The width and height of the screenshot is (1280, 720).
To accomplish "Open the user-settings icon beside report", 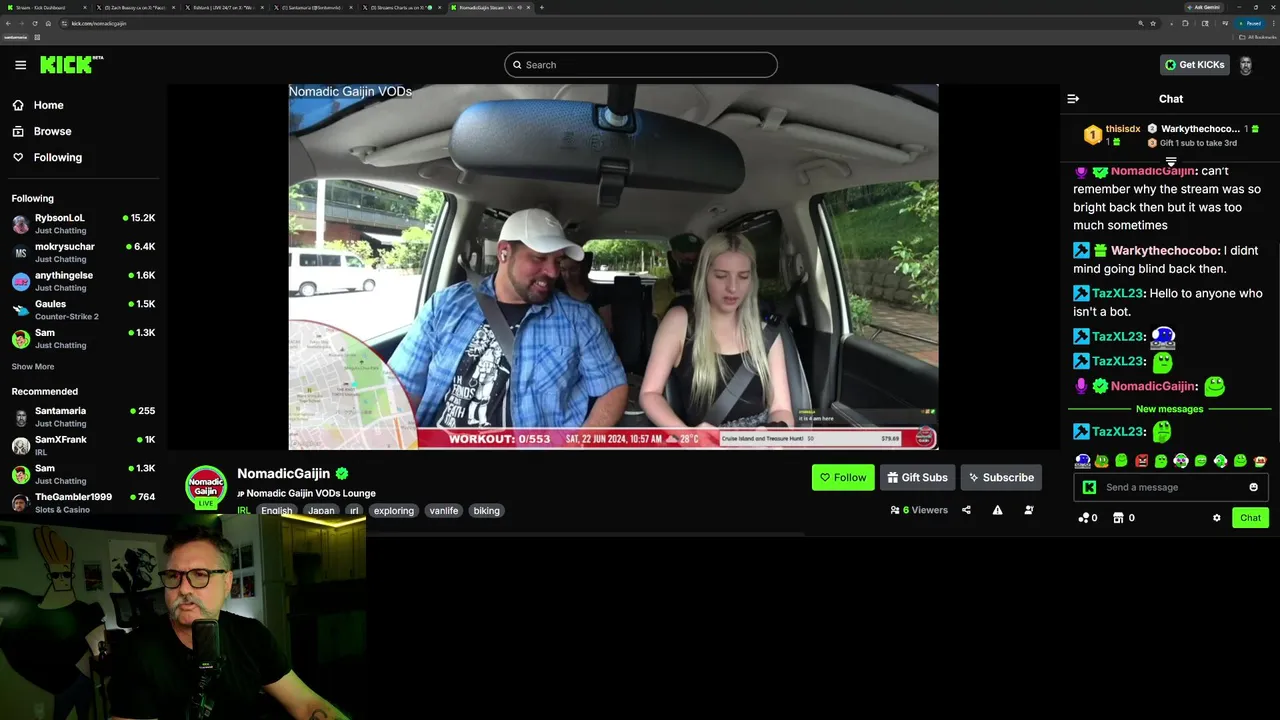I will pyautogui.click(x=1029, y=510).
